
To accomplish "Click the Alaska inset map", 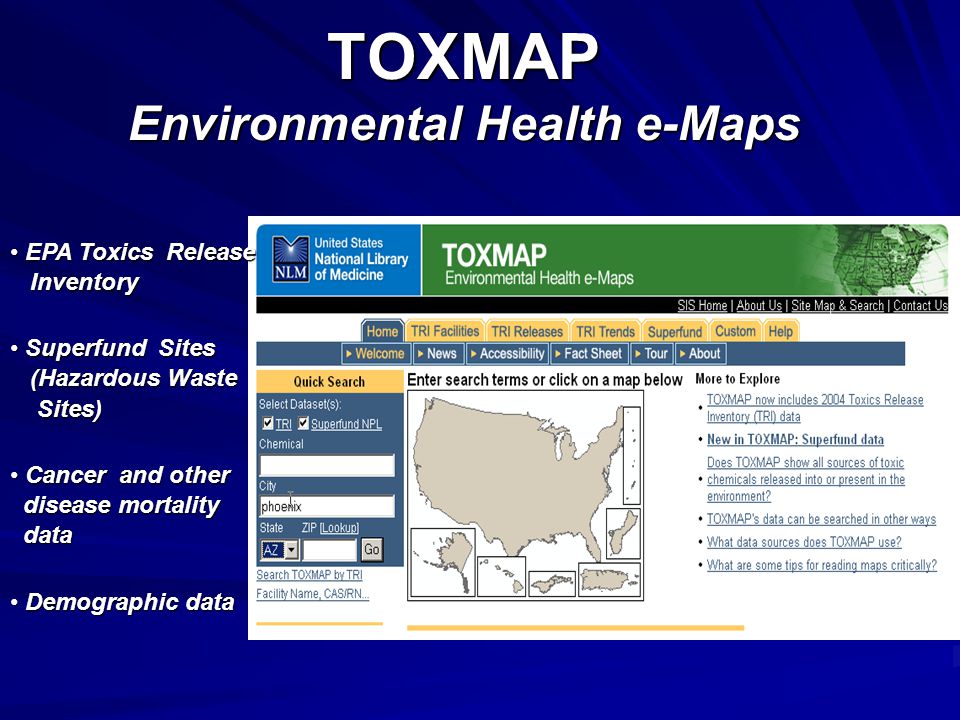I will pyautogui.click(x=443, y=562).
